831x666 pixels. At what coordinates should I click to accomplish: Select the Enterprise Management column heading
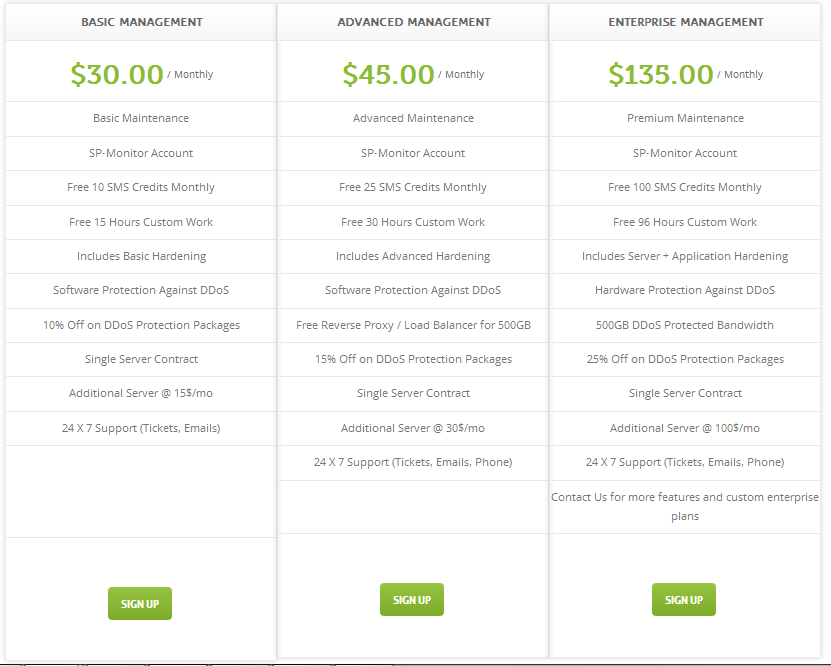click(x=685, y=22)
